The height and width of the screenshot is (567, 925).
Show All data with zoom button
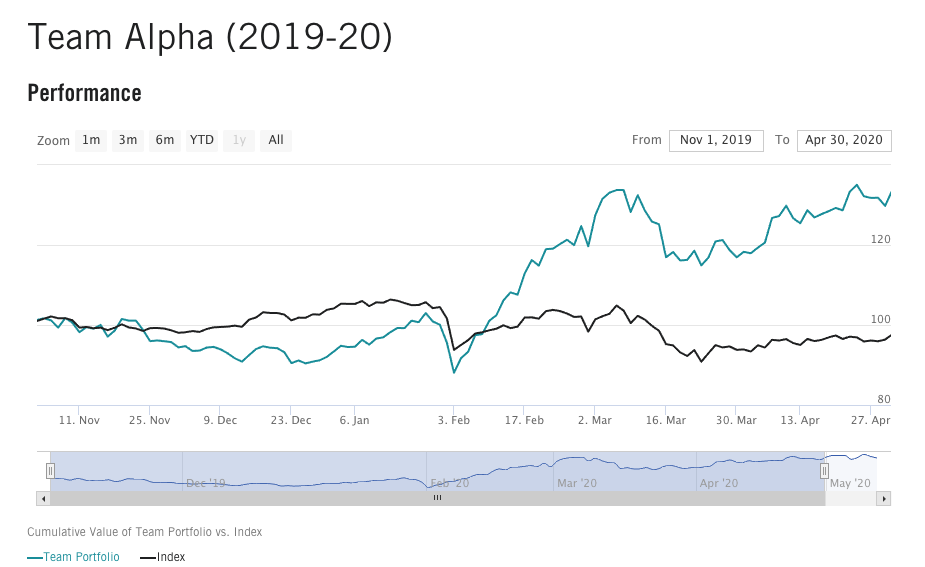click(276, 140)
